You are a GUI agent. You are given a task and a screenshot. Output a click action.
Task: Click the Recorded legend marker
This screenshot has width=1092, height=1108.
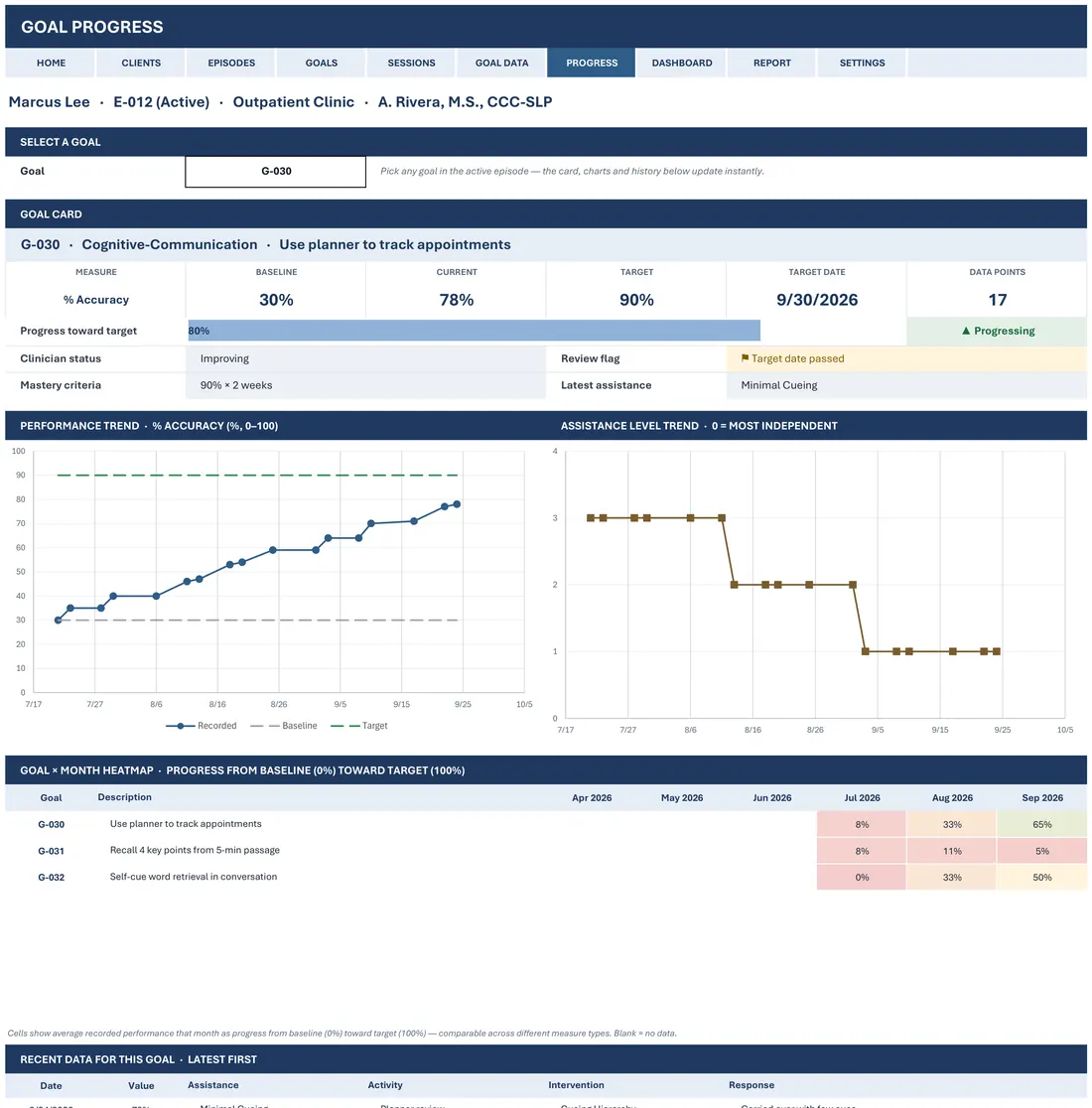tap(180, 726)
